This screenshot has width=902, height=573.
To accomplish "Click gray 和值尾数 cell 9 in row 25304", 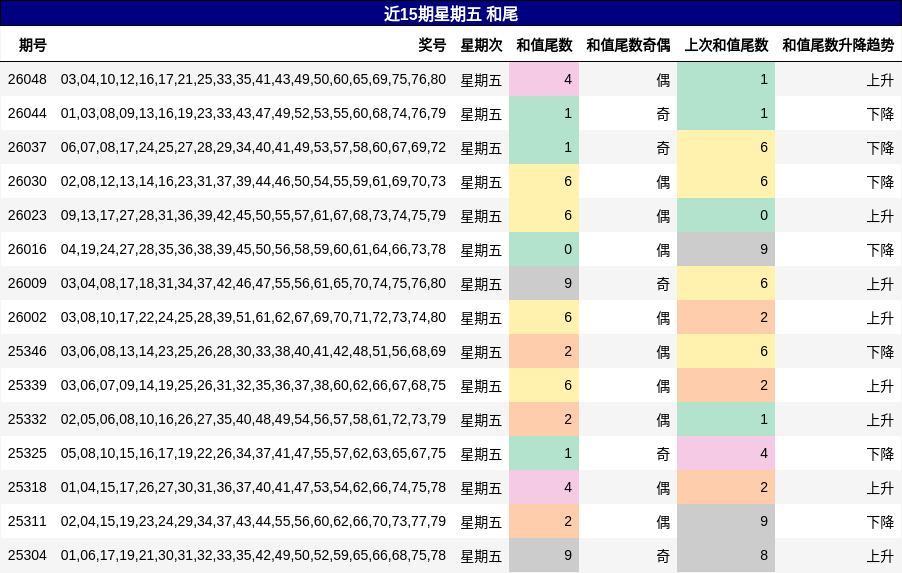I will point(544,555).
